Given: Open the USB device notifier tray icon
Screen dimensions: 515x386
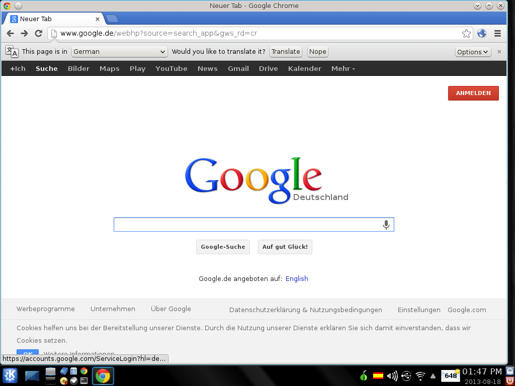Looking at the screenshot, I should point(406,376).
